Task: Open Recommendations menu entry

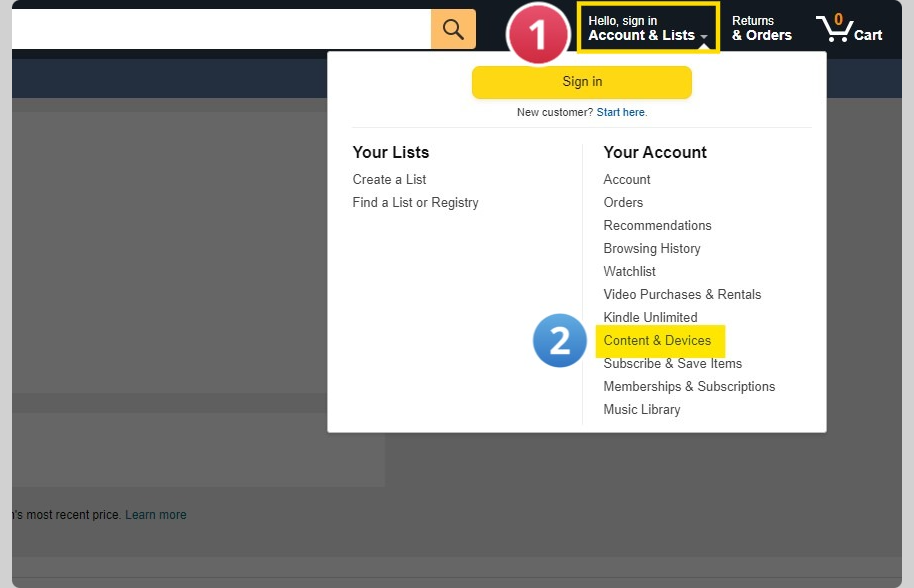Action: [x=658, y=226]
